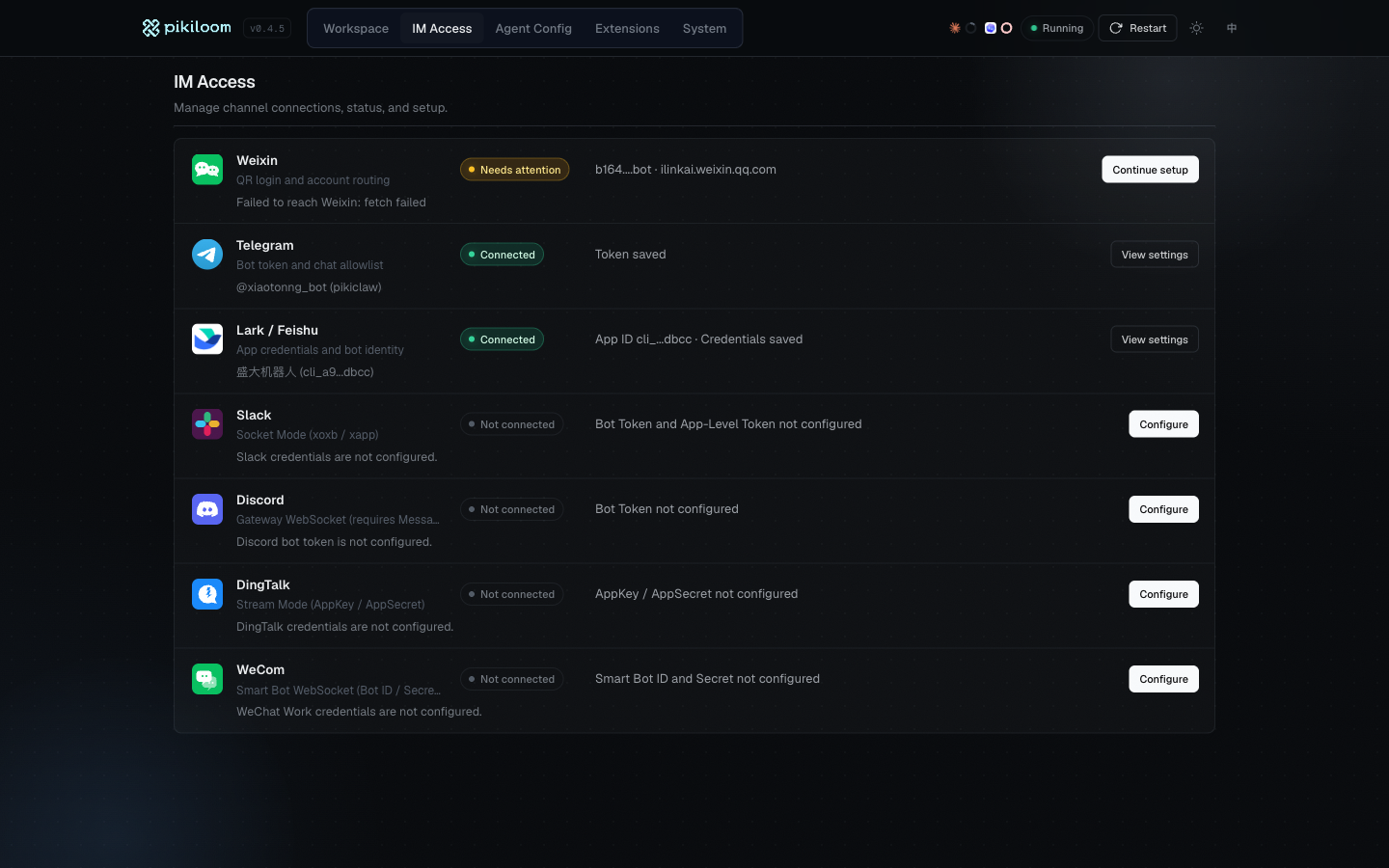Click the Discord channel icon
The width and height of the screenshot is (1389, 868).
[x=207, y=509]
